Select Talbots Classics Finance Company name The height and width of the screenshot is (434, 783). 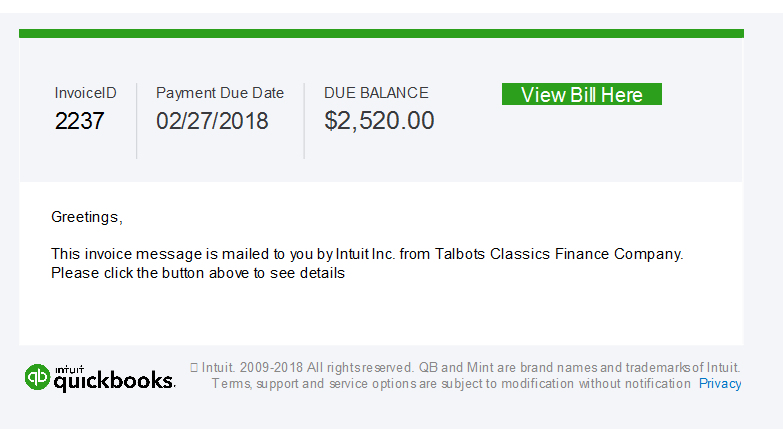(559, 254)
